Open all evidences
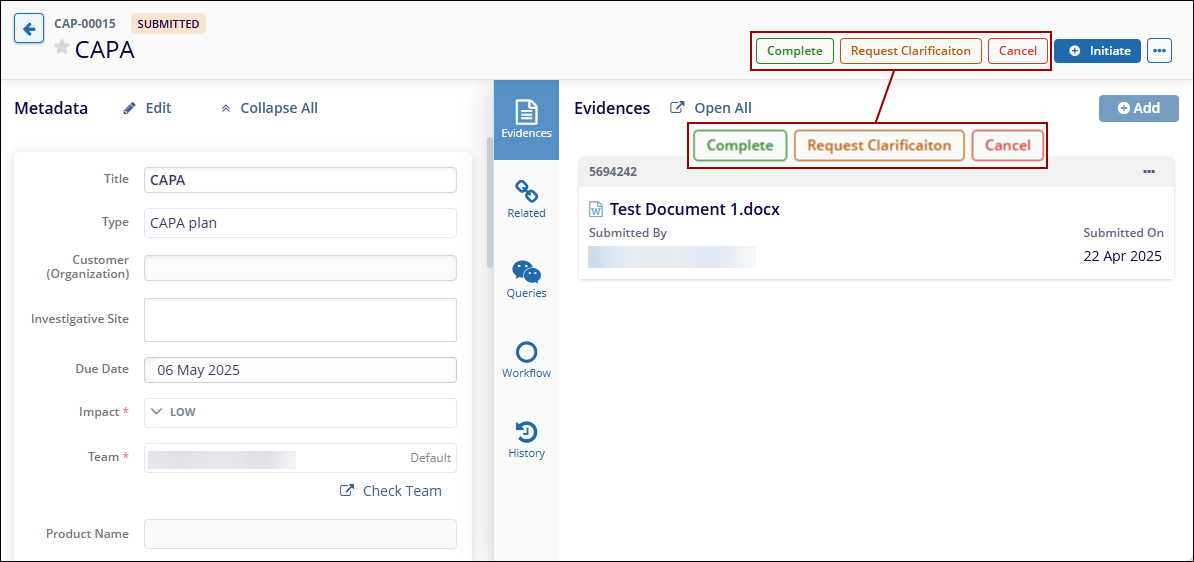Image resolution: width=1194 pixels, height=562 pixels. (x=711, y=108)
